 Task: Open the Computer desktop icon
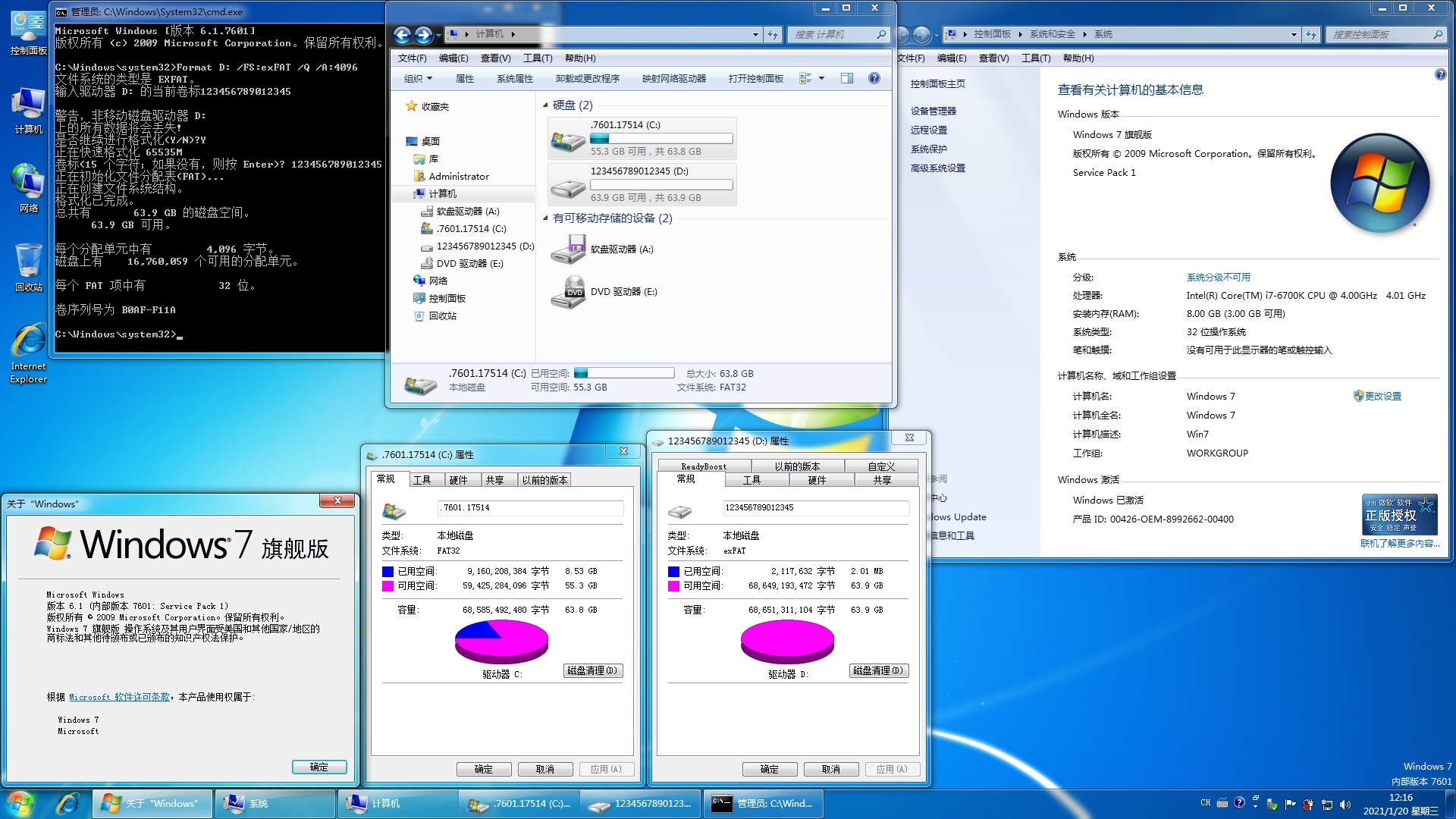pos(28,111)
